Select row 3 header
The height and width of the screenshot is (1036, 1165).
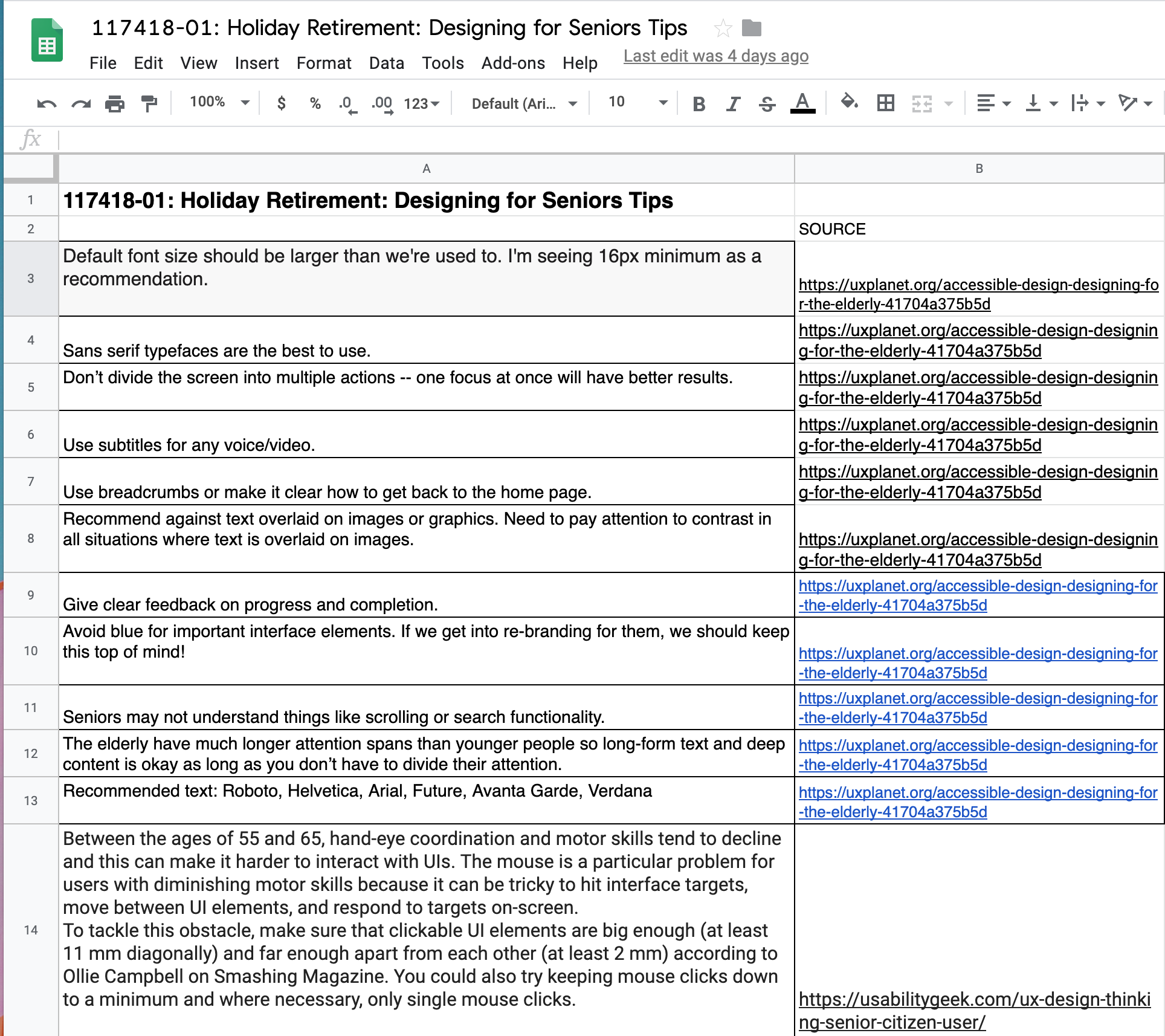pyautogui.click(x=31, y=279)
